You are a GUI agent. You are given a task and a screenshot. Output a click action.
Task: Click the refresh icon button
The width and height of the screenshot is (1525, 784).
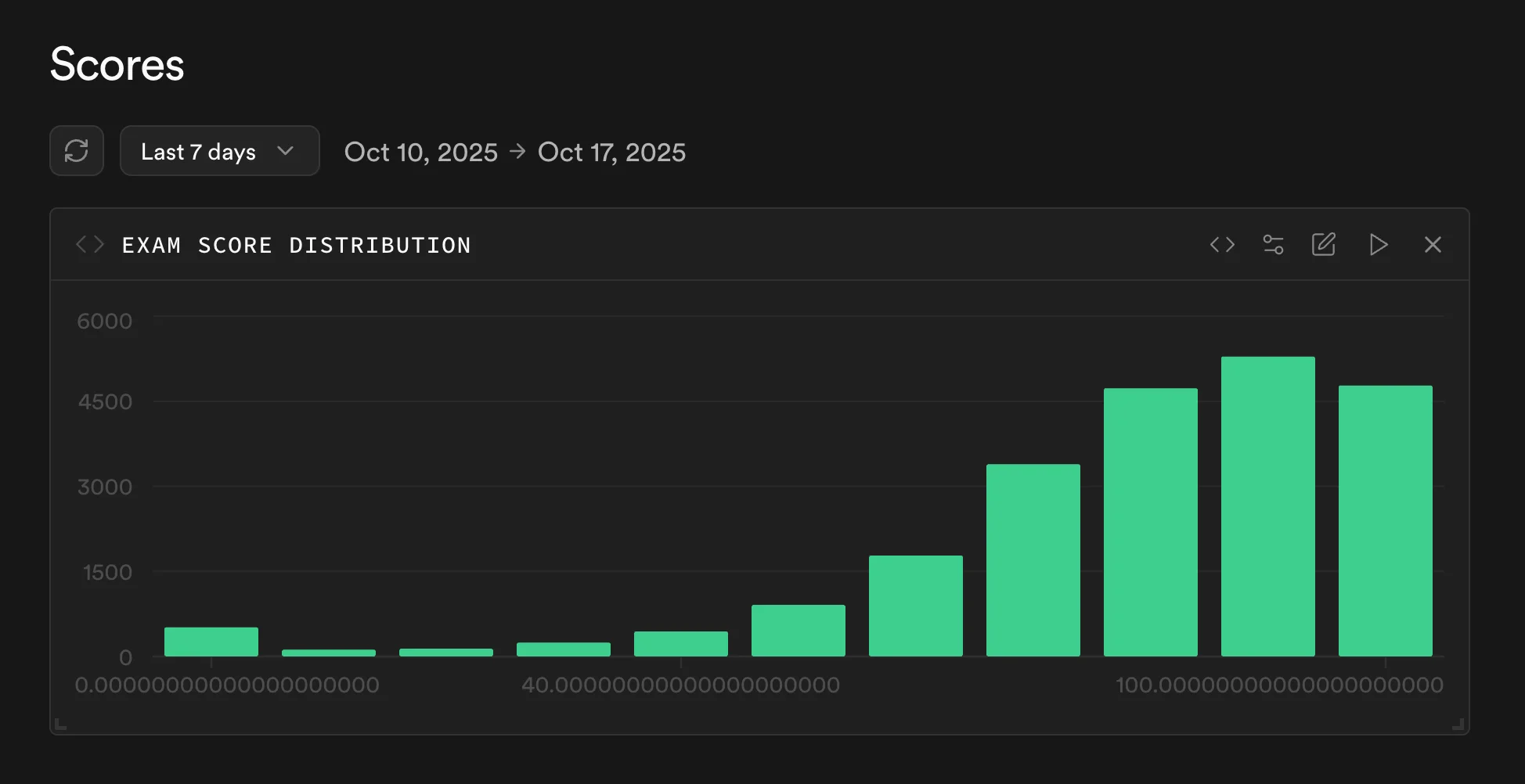coord(77,151)
